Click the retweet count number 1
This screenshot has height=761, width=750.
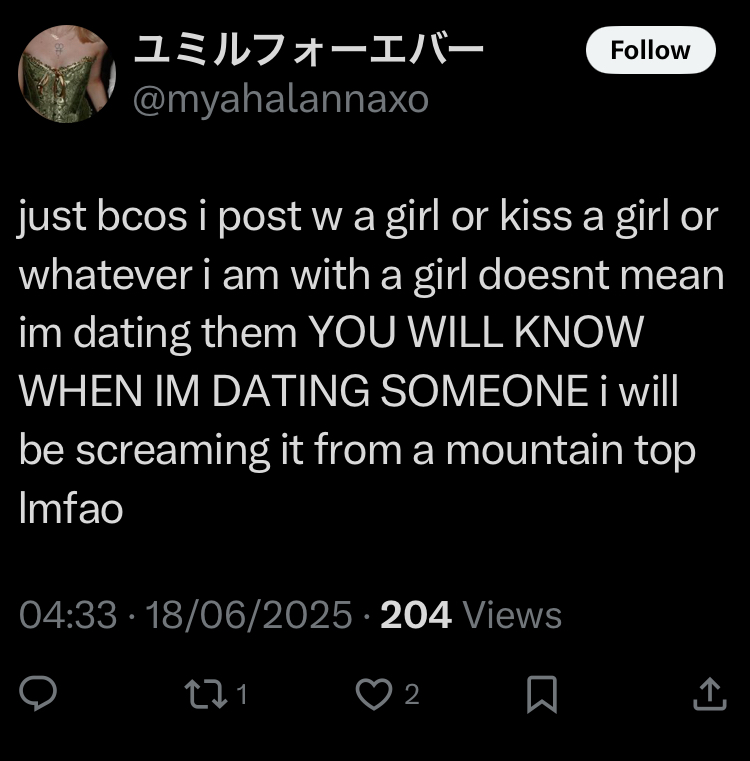pos(242,694)
